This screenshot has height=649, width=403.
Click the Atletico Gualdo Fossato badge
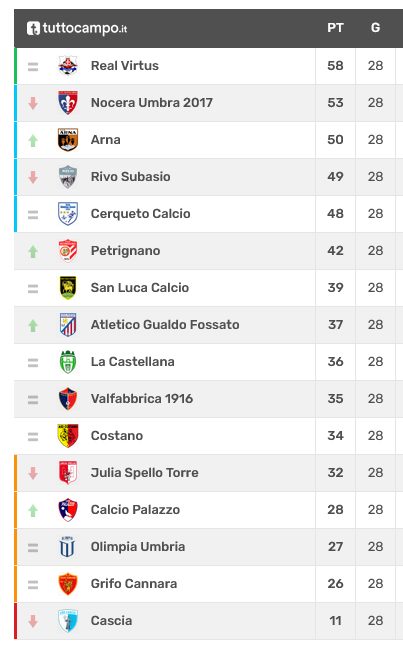pyautogui.click(x=68, y=324)
